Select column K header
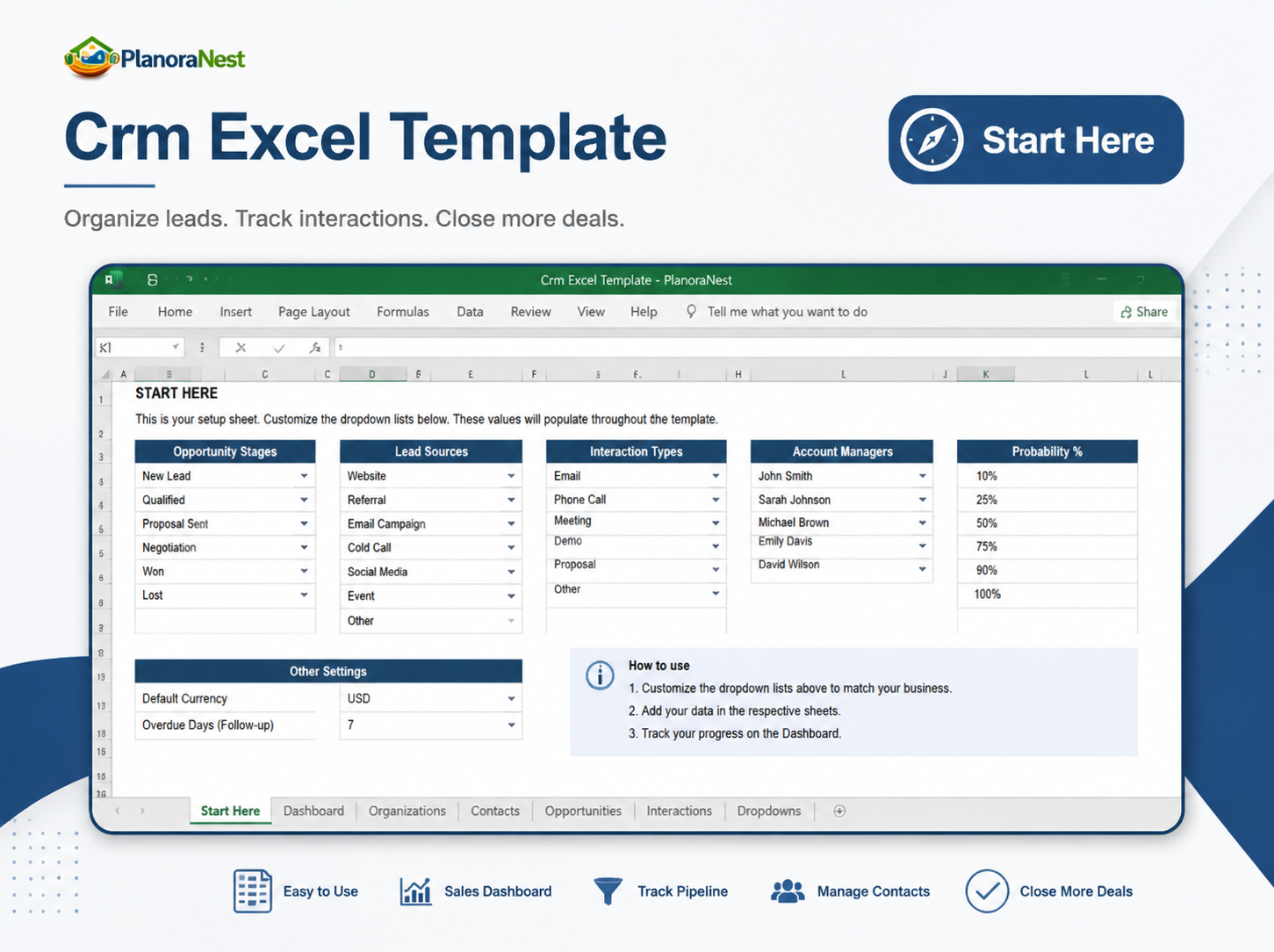The height and width of the screenshot is (952, 1274). 985,374
